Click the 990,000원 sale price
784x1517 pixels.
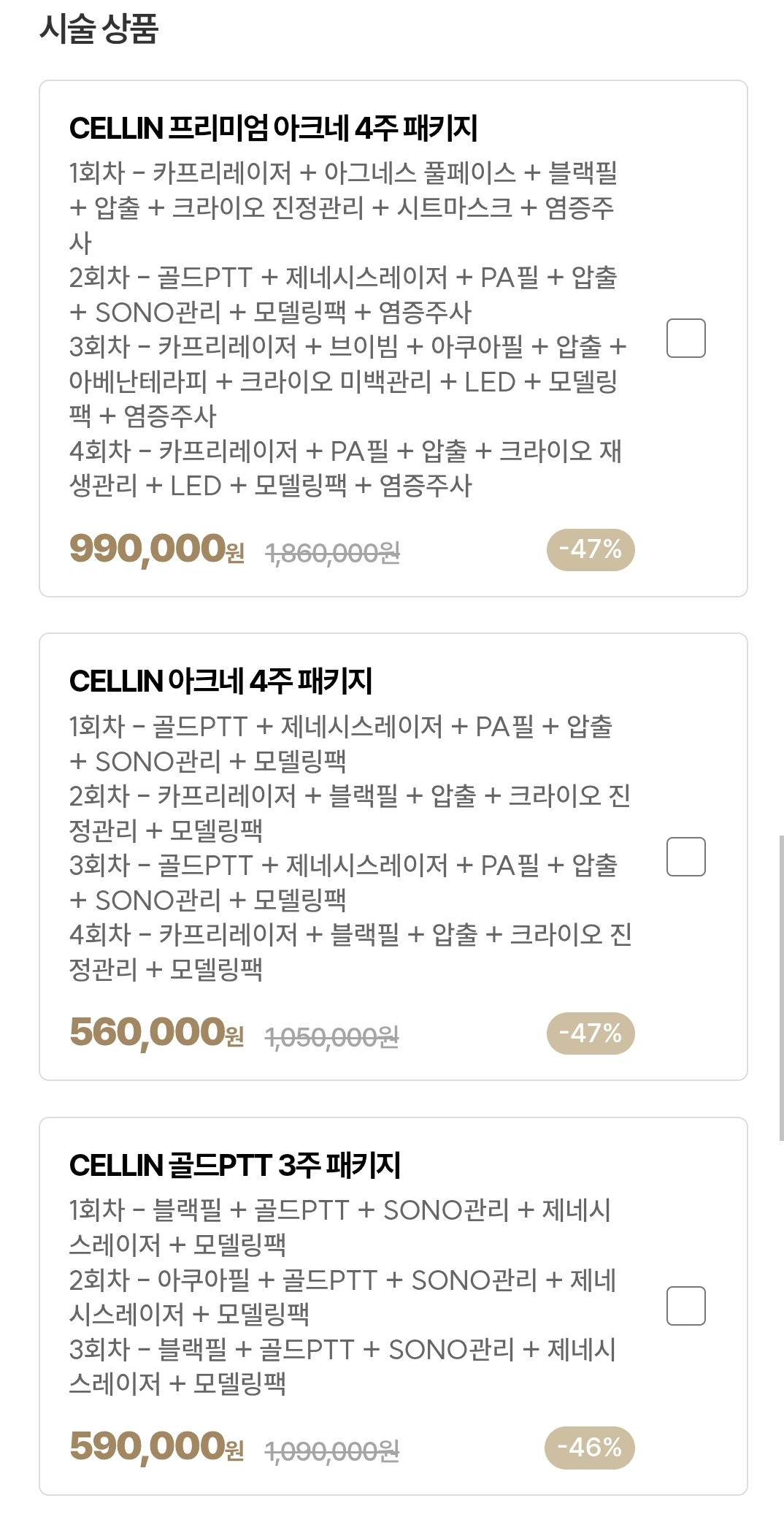(x=156, y=549)
